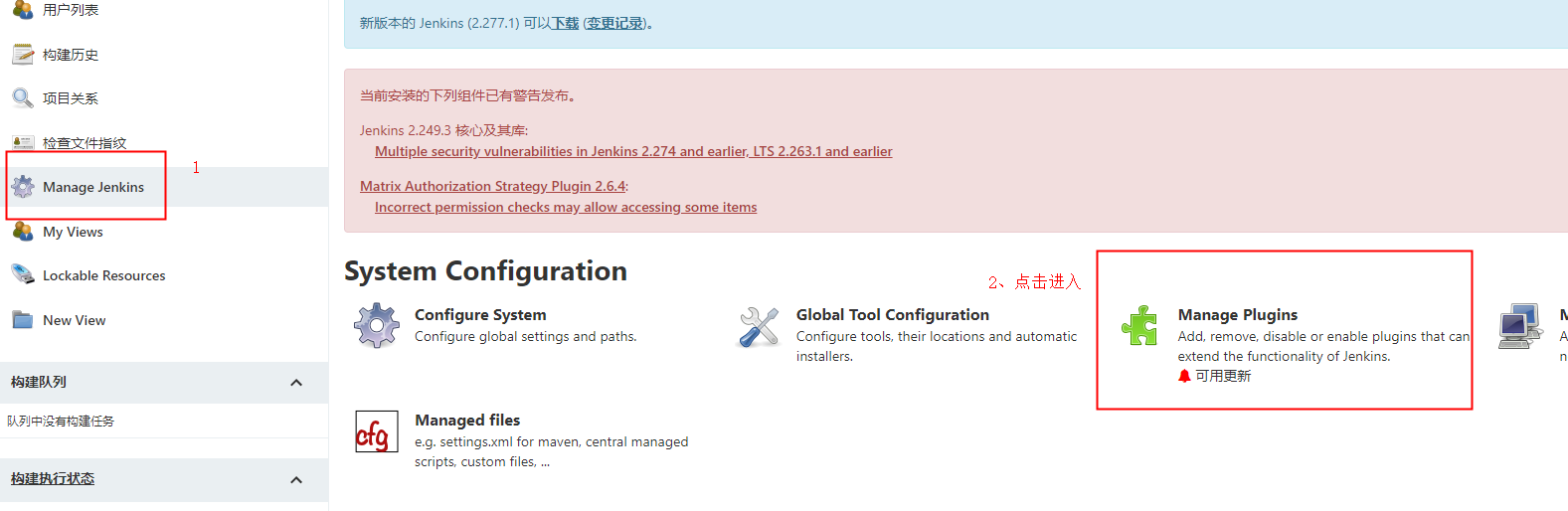Screen dimensions: 1568x511
Task: Open 项目关系 in the sidebar
Action: 71,98
